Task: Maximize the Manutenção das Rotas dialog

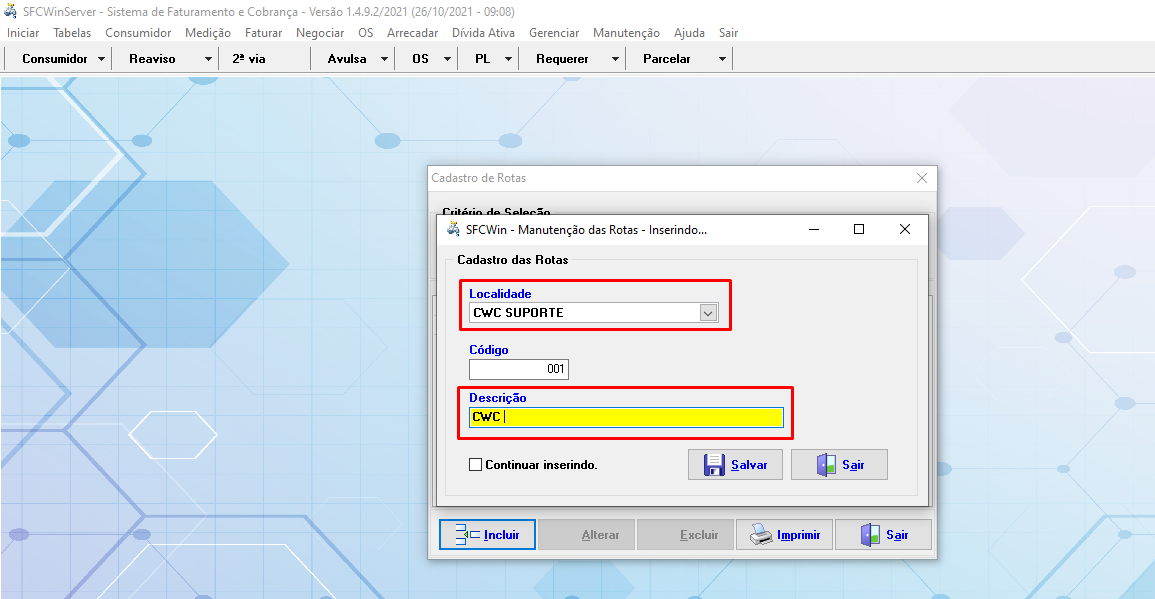Action: point(858,229)
